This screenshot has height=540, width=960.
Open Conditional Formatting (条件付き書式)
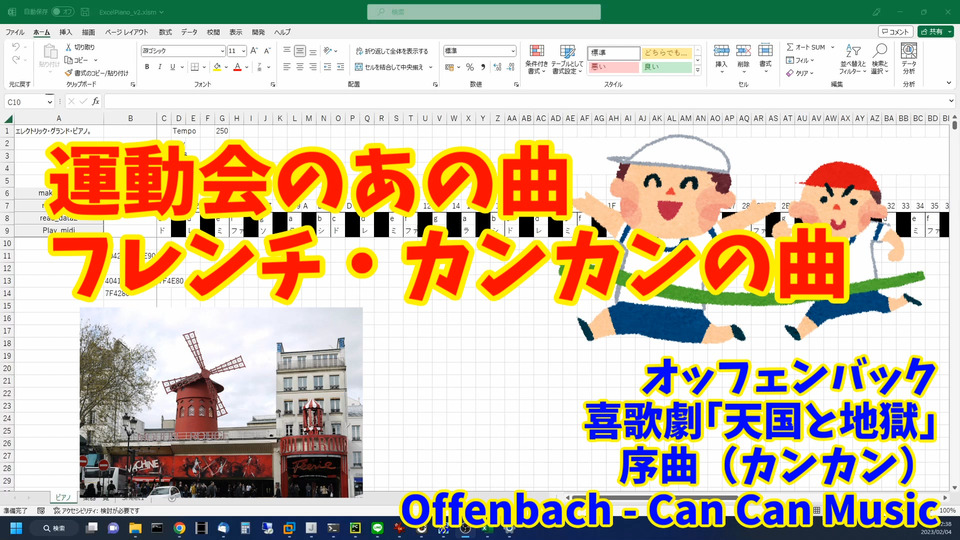[x=536, y=59]
